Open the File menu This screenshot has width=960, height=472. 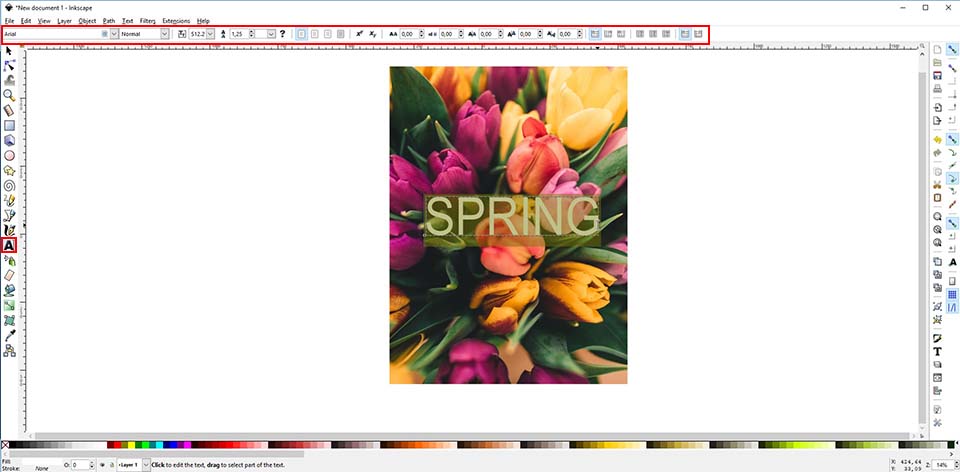click(x=9, y=21)
